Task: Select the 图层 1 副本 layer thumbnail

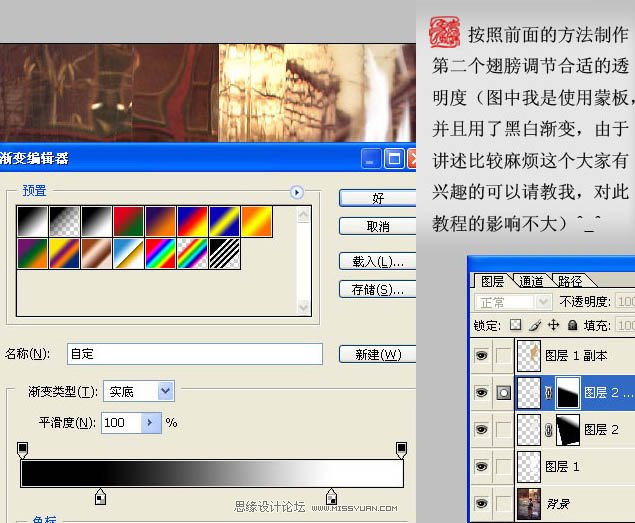Action: click(x=529, y=356)
